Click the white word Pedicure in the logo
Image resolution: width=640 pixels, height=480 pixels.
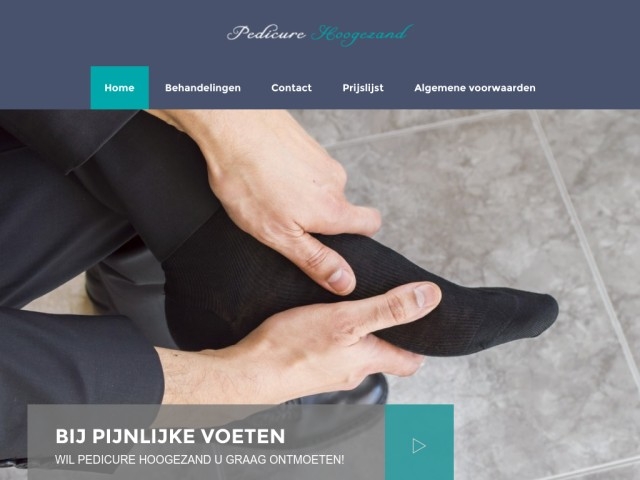tap(266, 33)
